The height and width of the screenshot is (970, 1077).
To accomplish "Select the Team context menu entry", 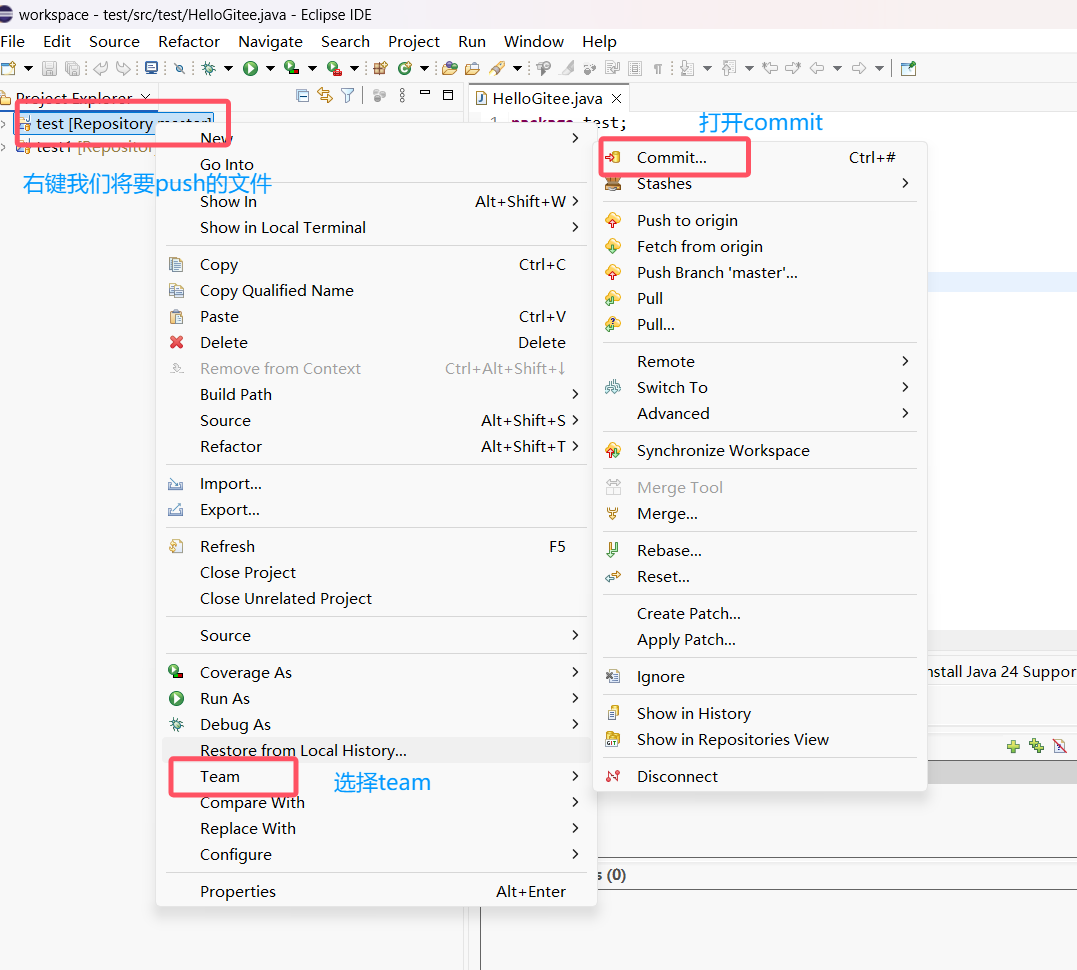I will (x=374, y=776).
